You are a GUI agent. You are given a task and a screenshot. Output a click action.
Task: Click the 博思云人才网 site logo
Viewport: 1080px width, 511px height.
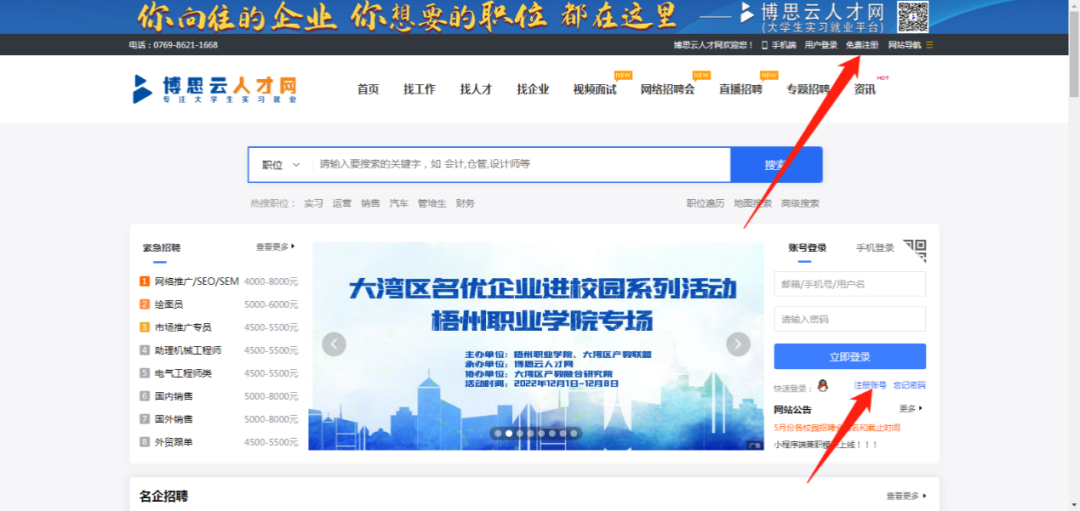(215, 89)
